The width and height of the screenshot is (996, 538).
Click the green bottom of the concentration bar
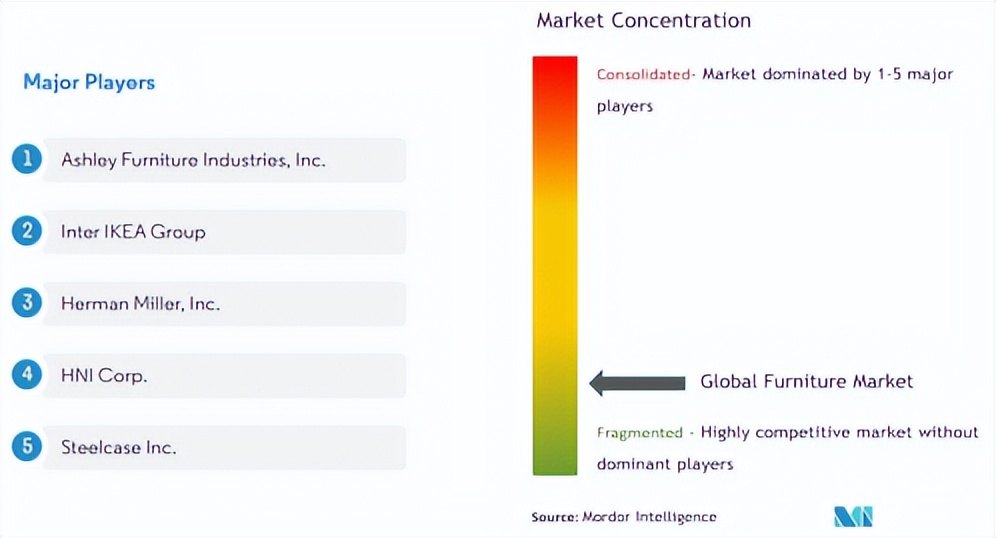pyautogui.click(x=555, y=460)
